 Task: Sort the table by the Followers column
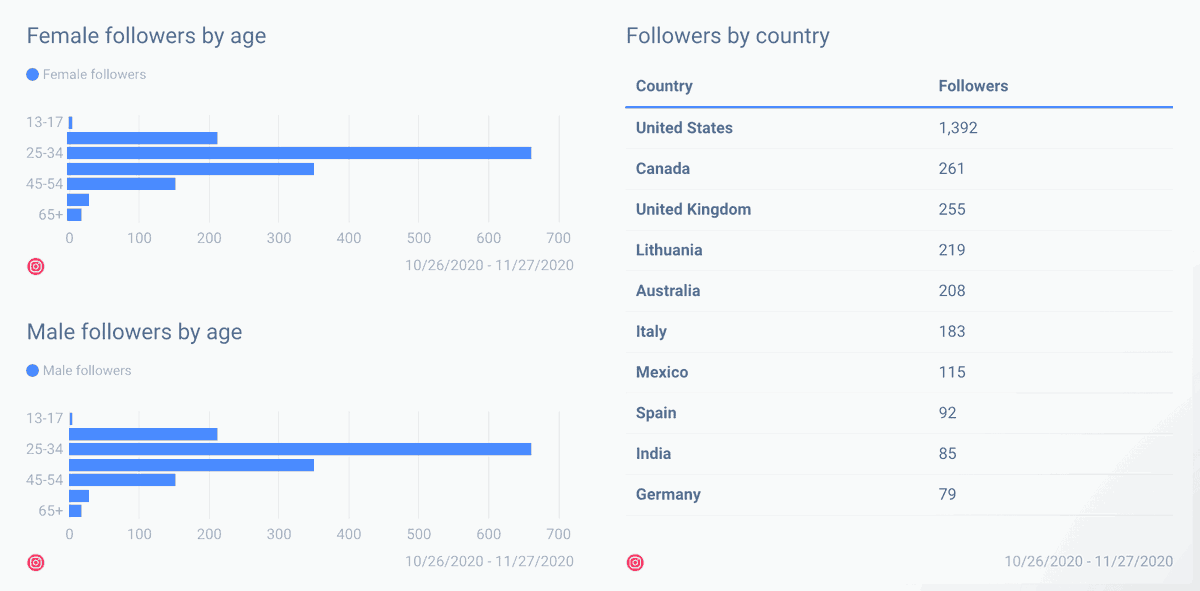click(x=973, y=86)
